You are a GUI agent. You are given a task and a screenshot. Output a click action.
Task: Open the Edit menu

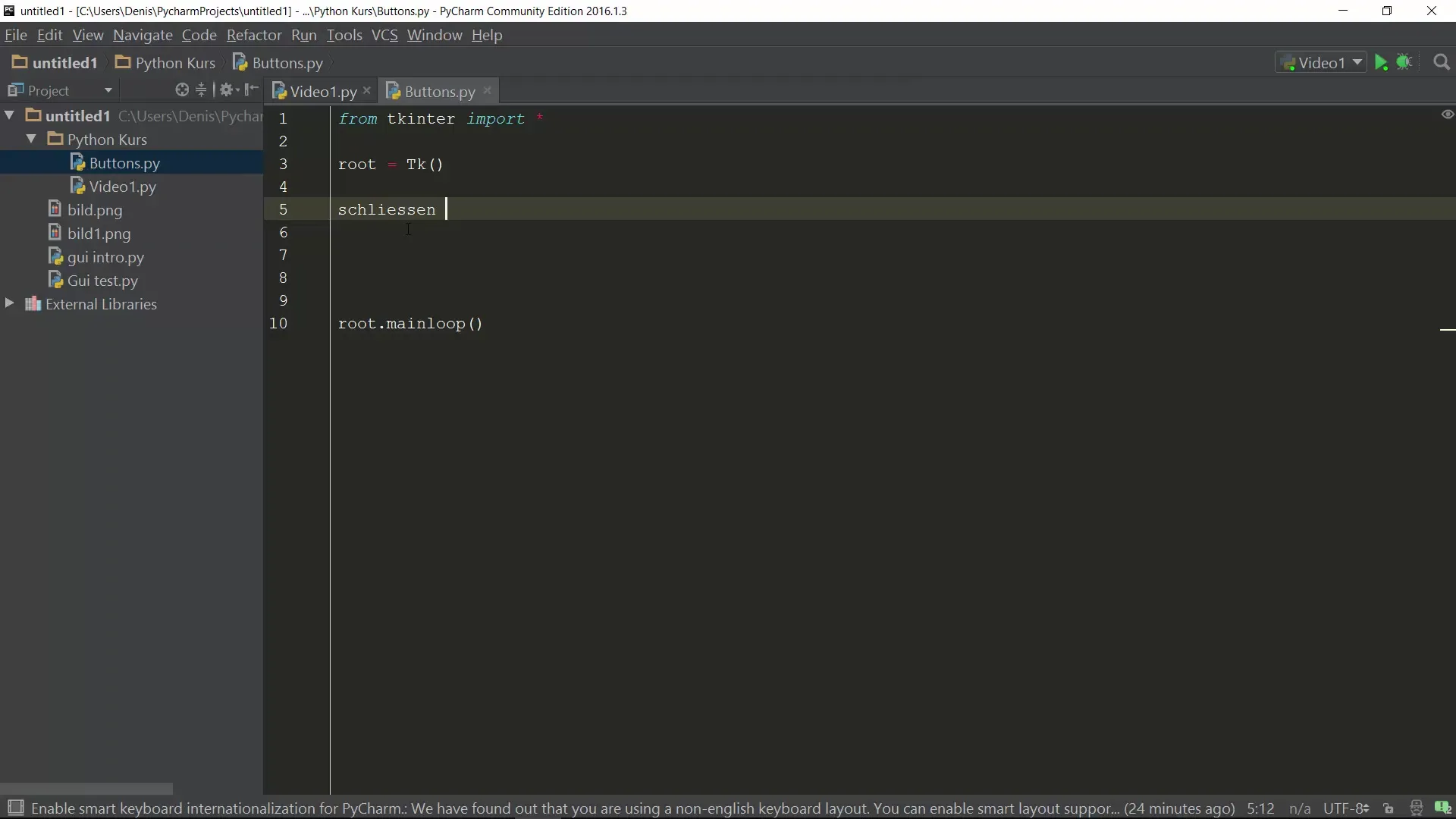tap(50, 35)
